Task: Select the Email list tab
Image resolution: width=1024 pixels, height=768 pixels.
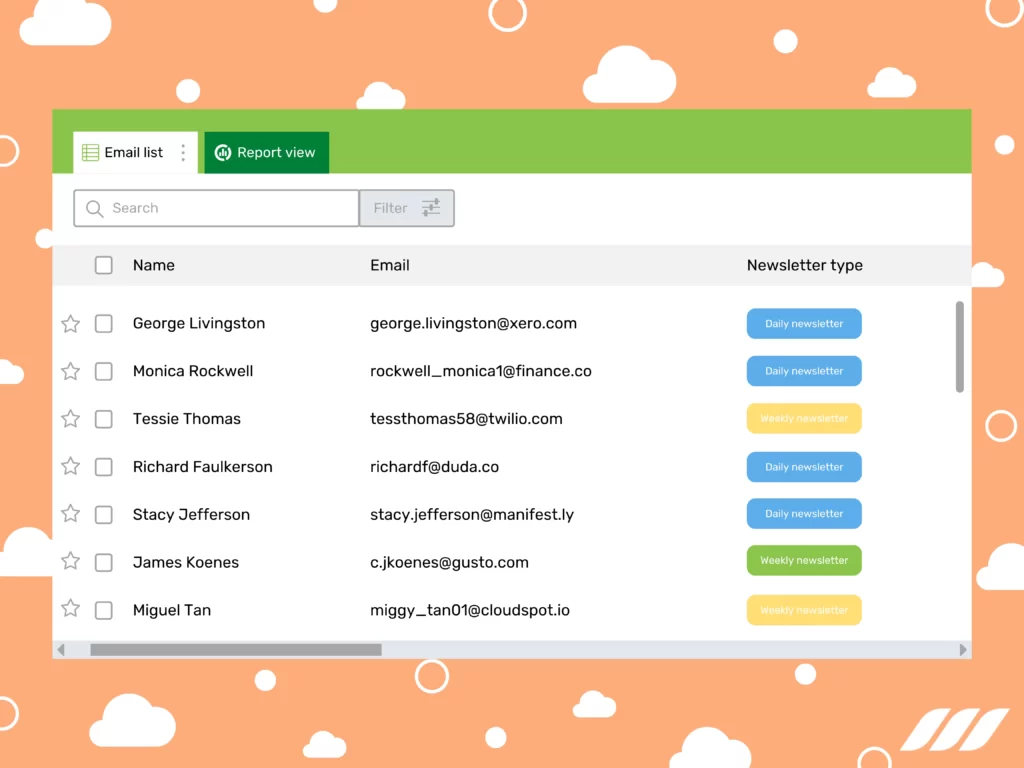Action: pyautogui.click(x=132, y=152)
